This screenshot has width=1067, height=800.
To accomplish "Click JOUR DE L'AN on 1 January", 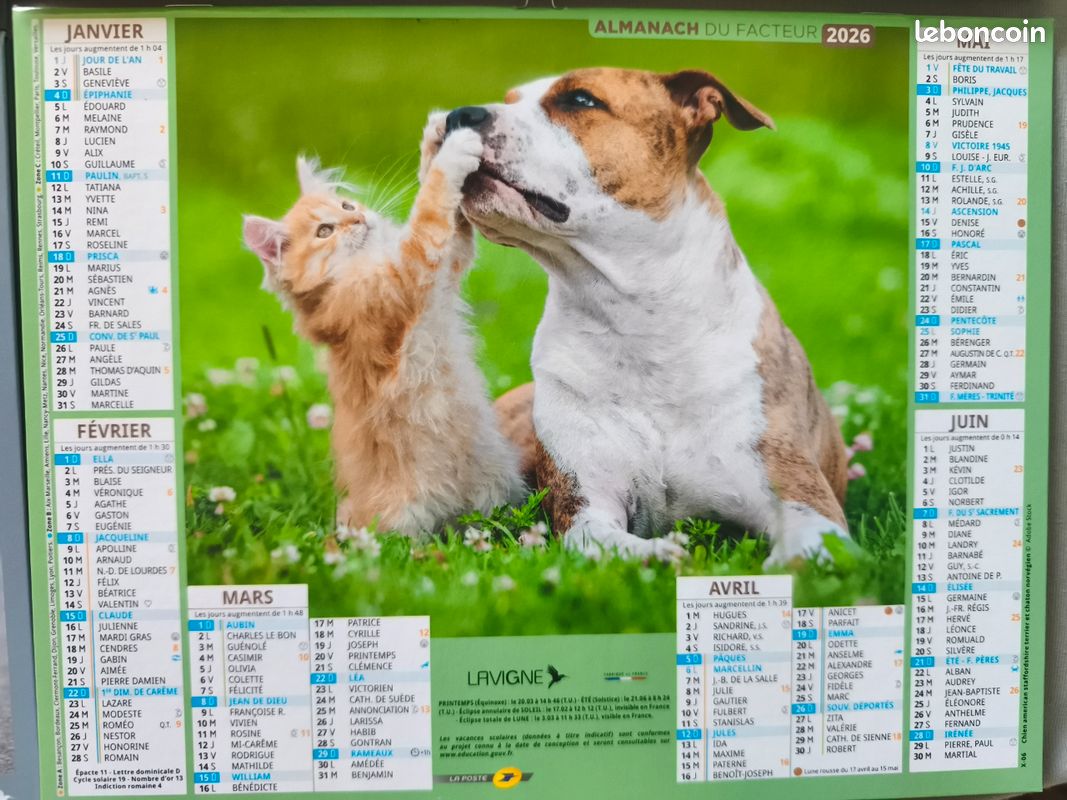I will [x=112, y=60].
